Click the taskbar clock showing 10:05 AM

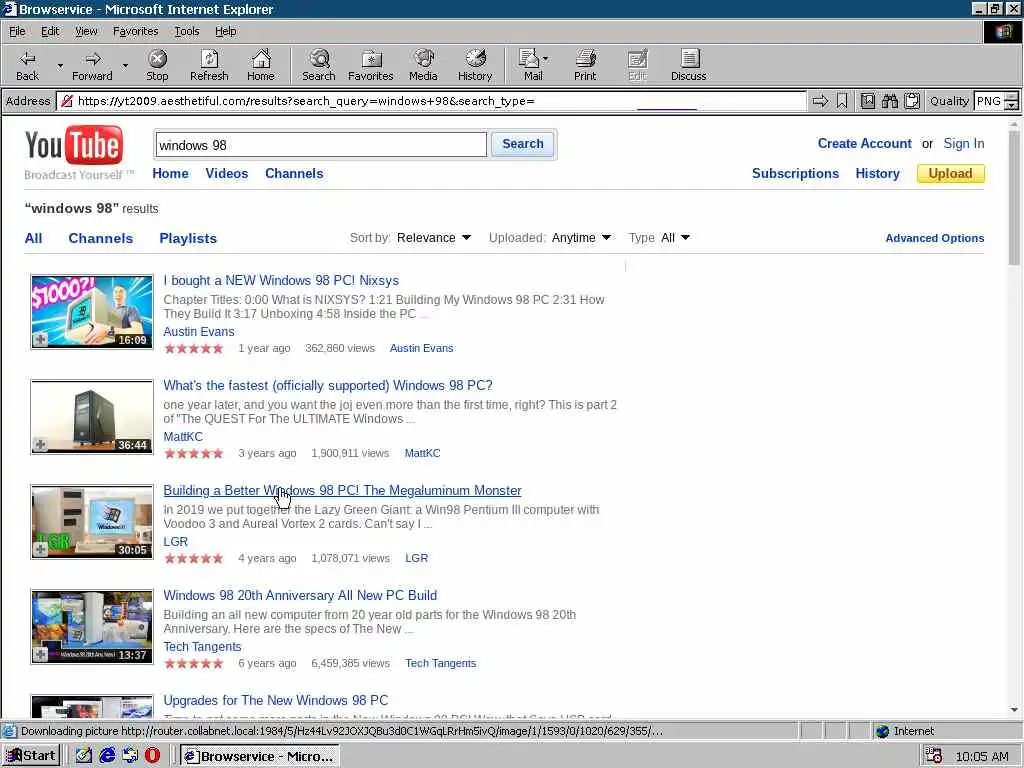click(x=982, y=756)
